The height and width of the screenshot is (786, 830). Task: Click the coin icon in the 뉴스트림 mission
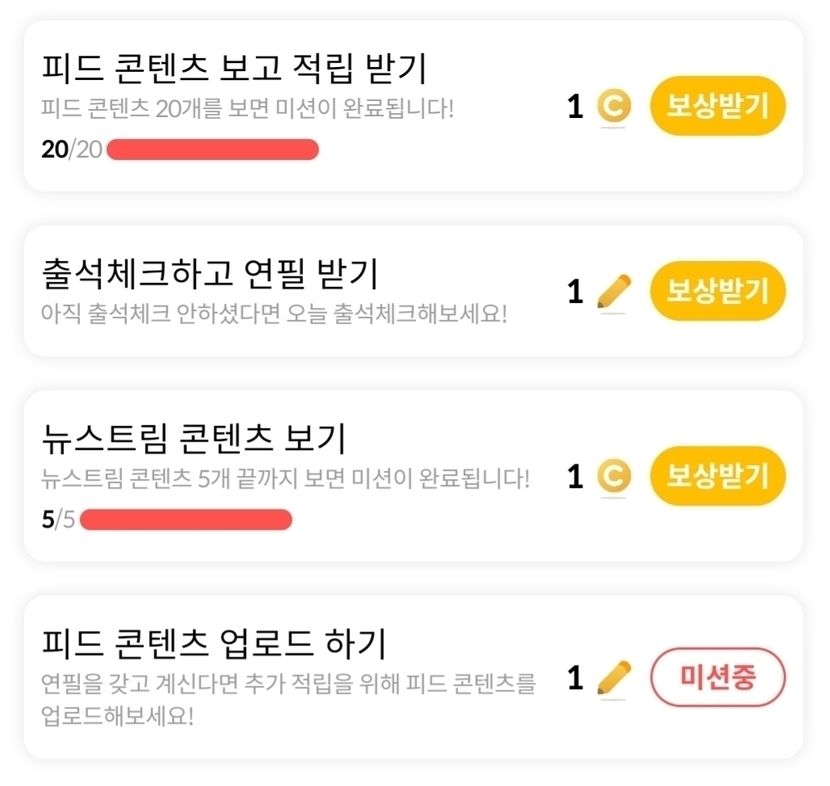(613, 476)
